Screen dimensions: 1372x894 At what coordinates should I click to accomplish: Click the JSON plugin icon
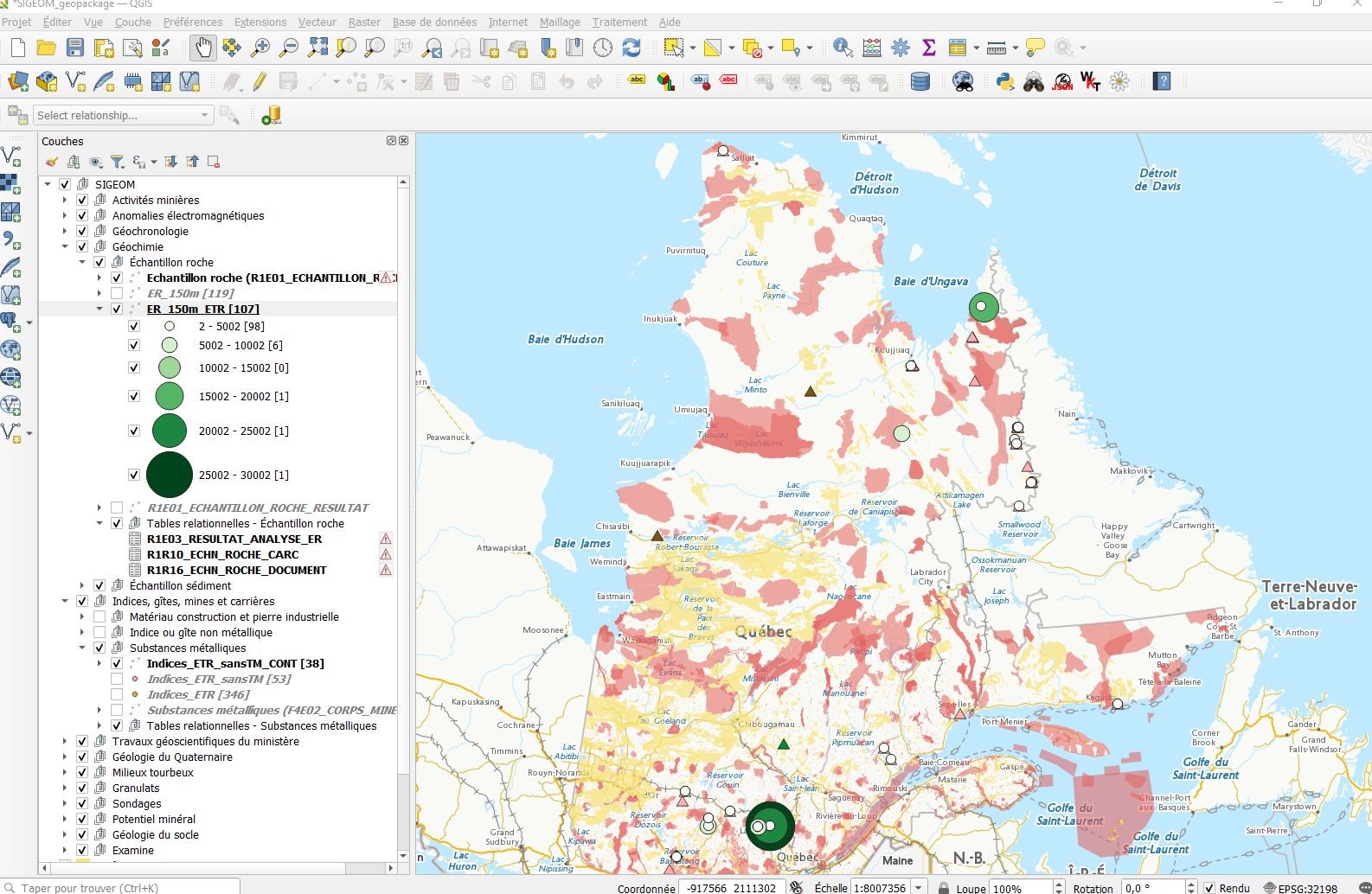[x=1062, y=82]
